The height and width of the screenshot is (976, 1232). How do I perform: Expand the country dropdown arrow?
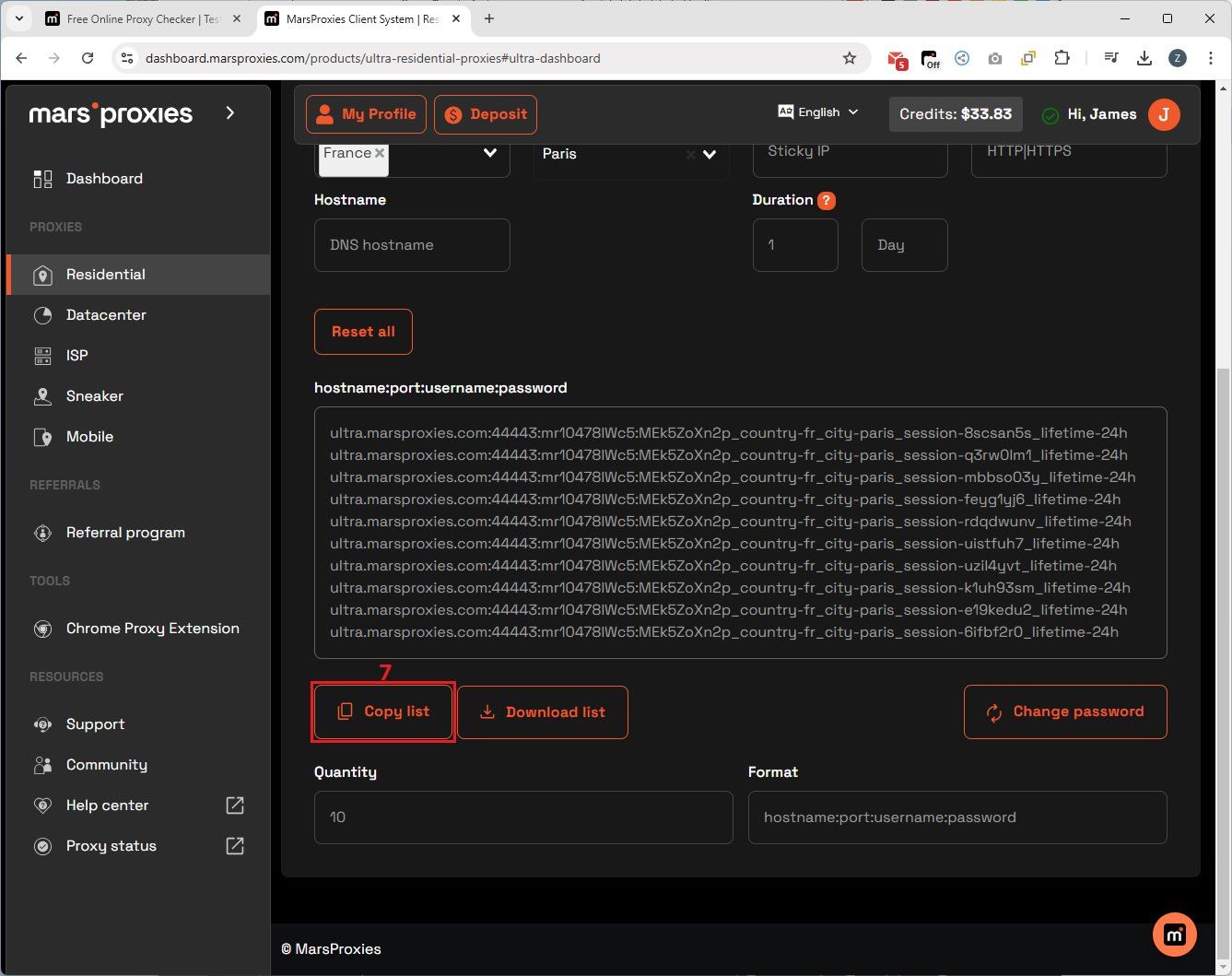(490, 153)
